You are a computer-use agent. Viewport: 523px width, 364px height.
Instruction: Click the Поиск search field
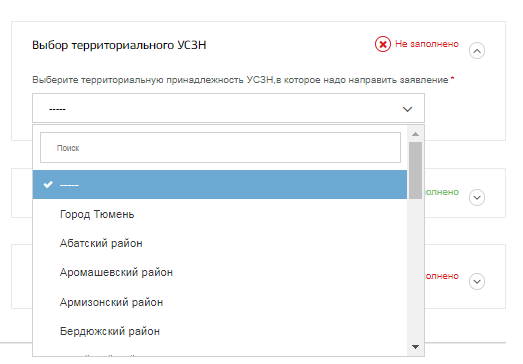220,147
